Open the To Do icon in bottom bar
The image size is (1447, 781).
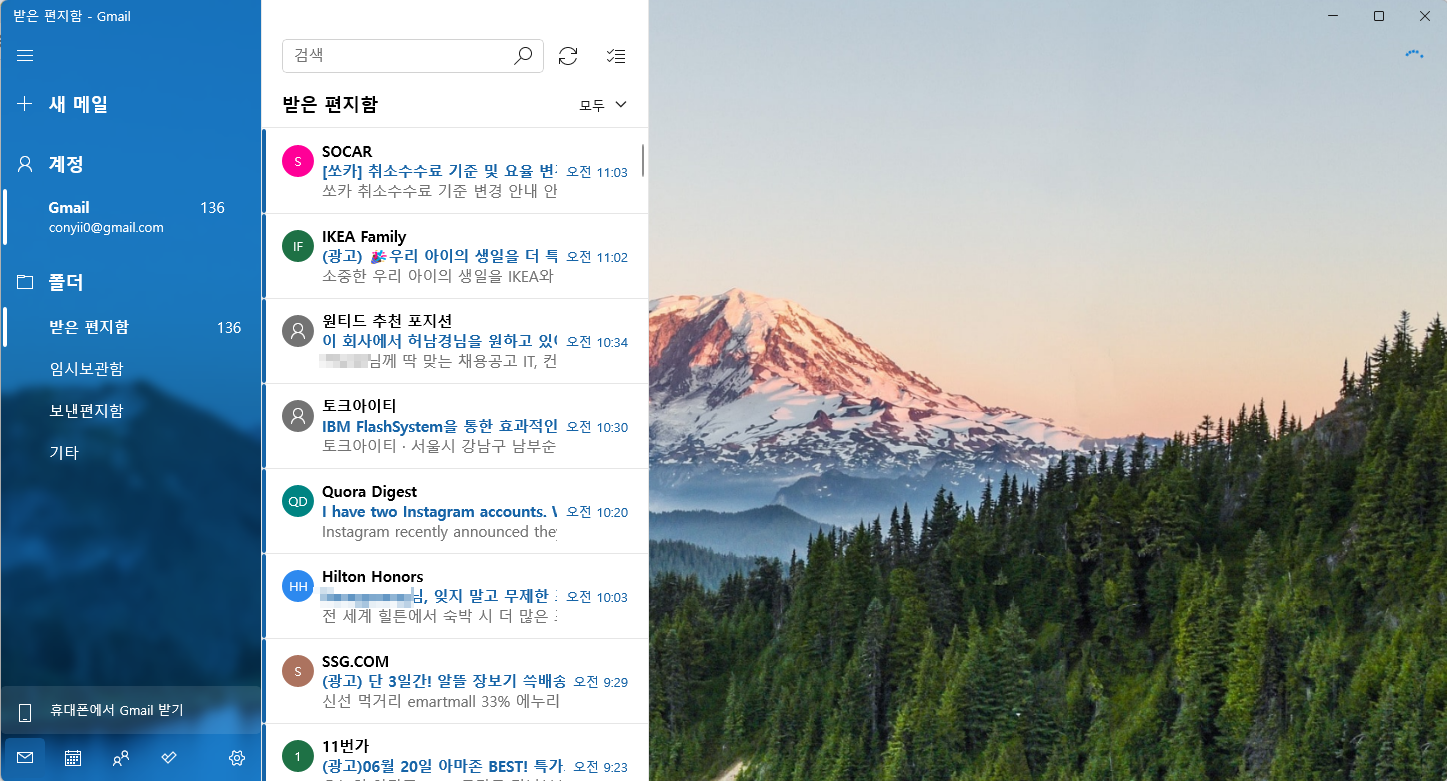pyautogui.click(x=168, y=757)
